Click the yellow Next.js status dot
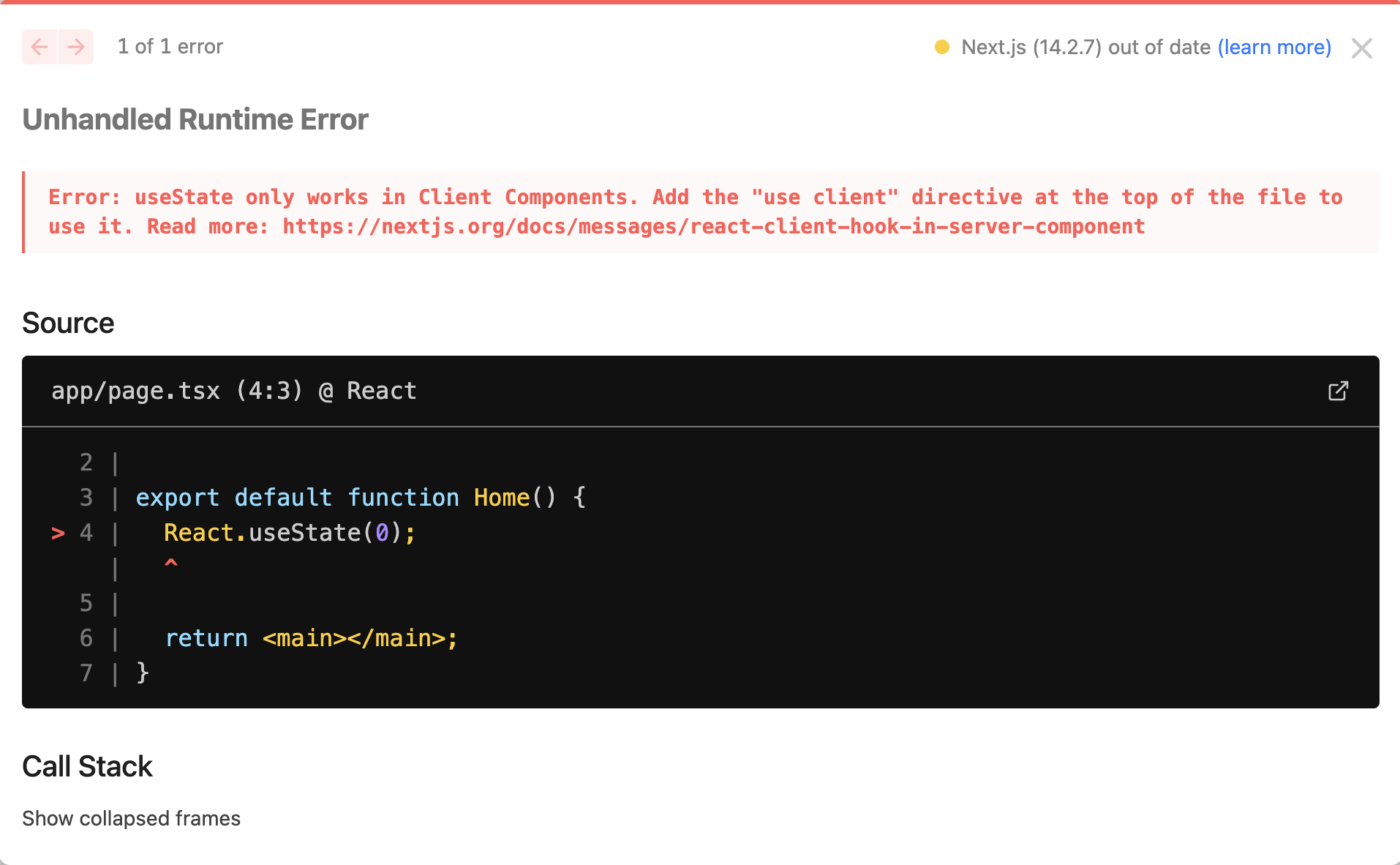The image size is (1400, 865). (x=941, y=47)
